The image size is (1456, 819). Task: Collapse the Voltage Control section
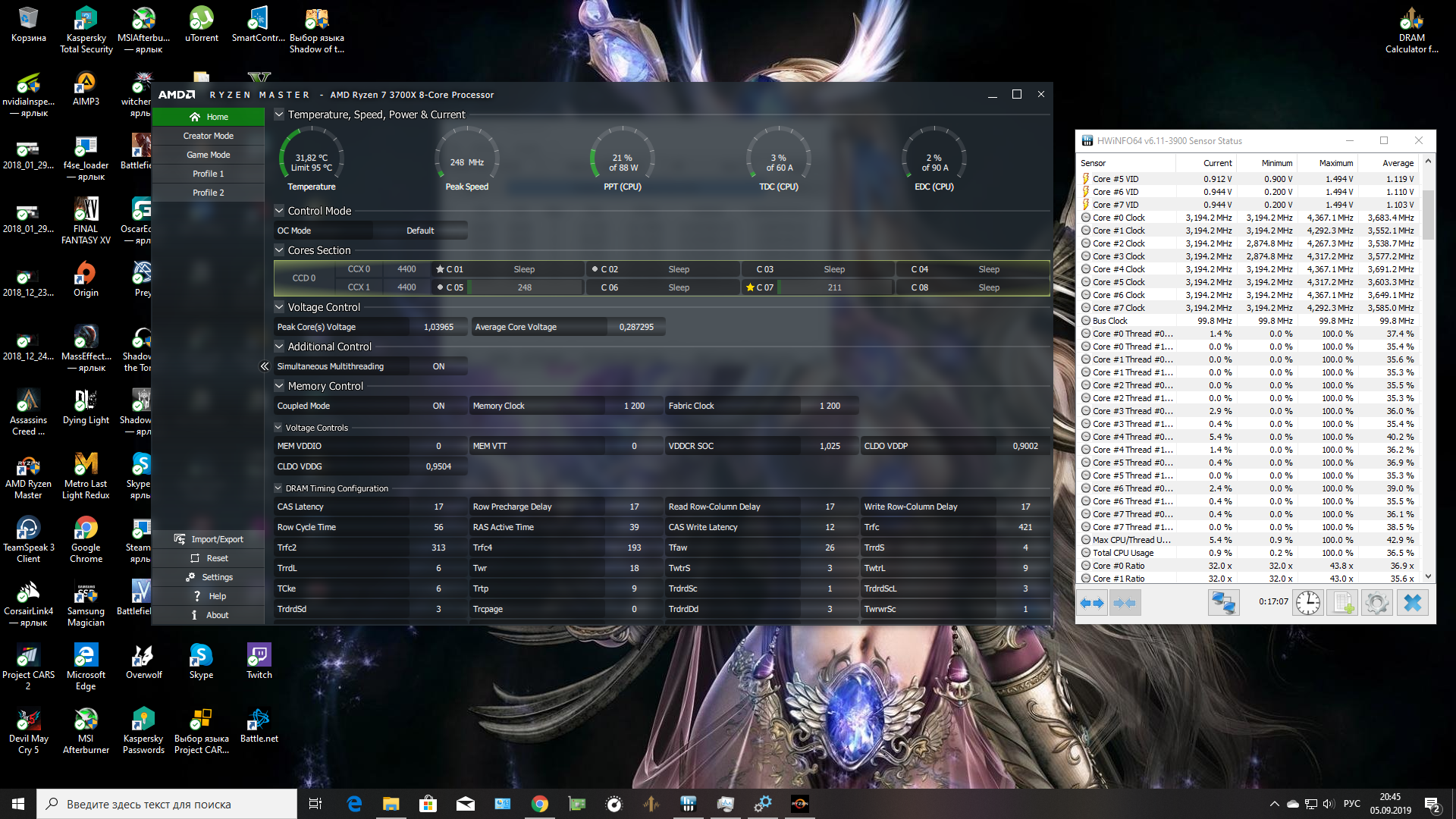click(279, 307)
